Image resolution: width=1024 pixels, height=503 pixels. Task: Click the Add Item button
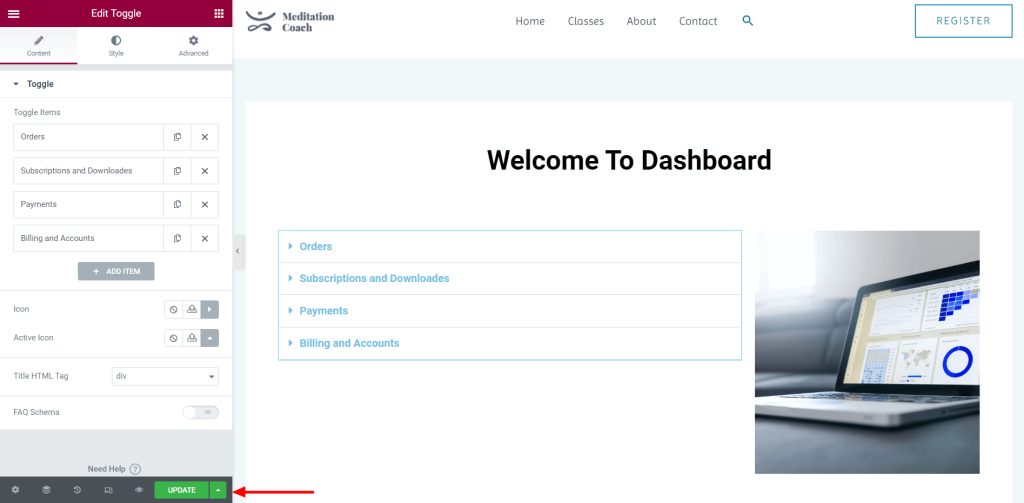click(x=116, y=271)
